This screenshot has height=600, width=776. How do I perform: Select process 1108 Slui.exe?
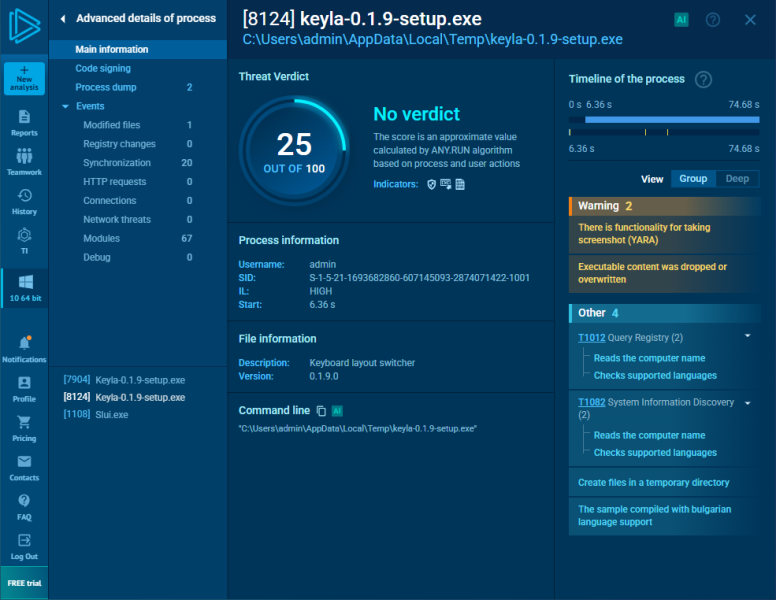point(95,414)
